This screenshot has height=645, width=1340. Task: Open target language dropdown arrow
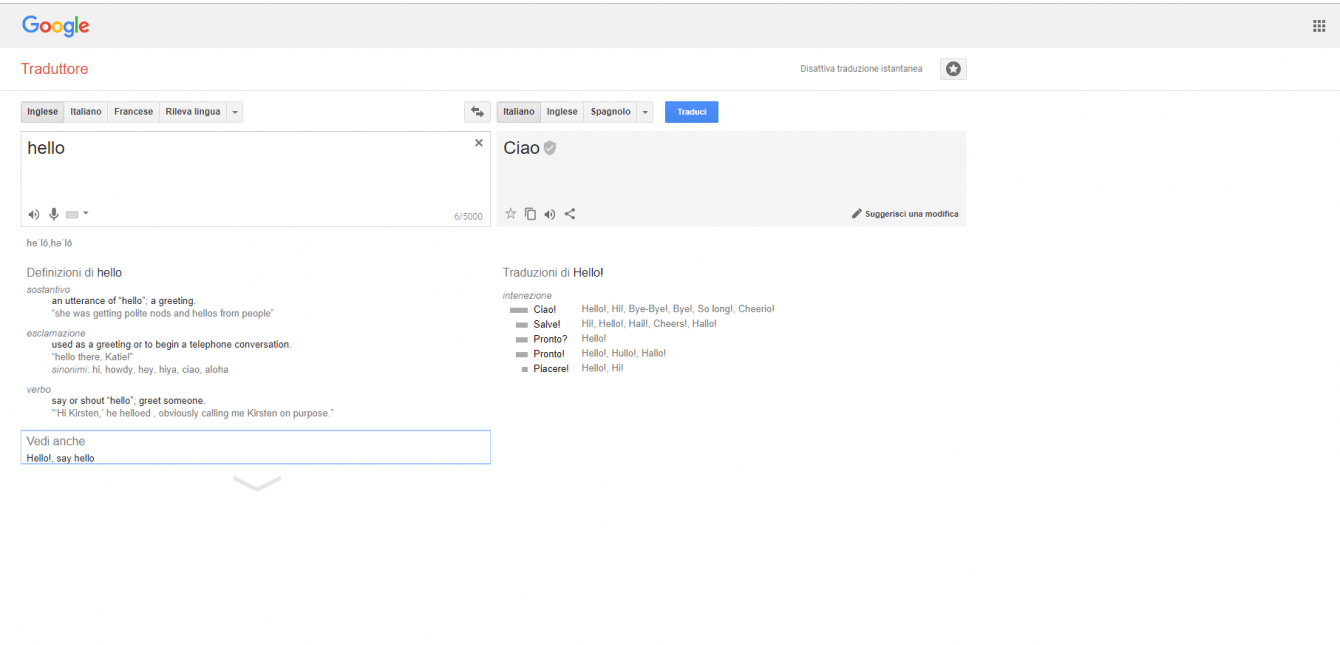tap(645, 112)
